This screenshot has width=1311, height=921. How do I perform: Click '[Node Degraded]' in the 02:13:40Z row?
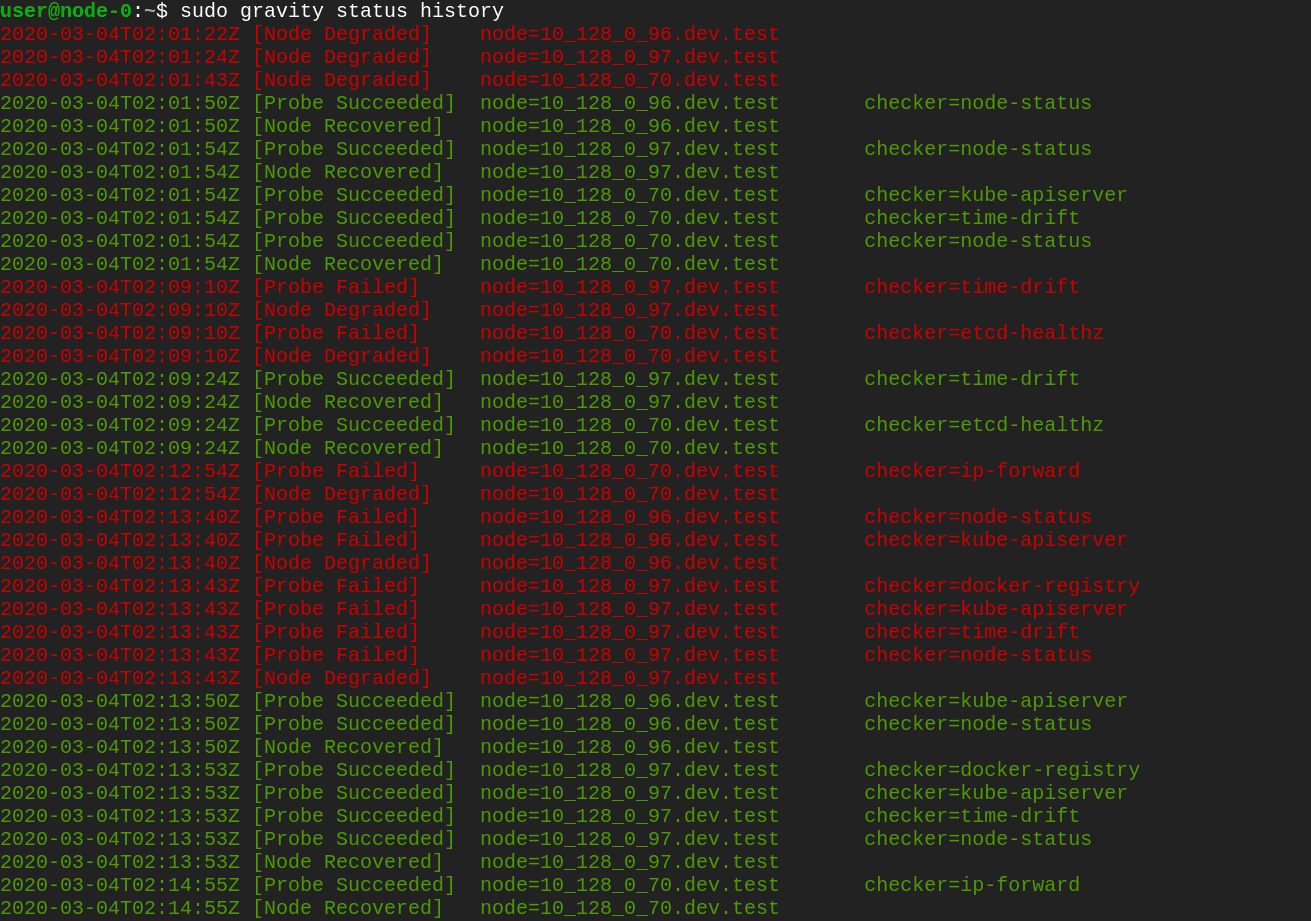click(342, 563)
